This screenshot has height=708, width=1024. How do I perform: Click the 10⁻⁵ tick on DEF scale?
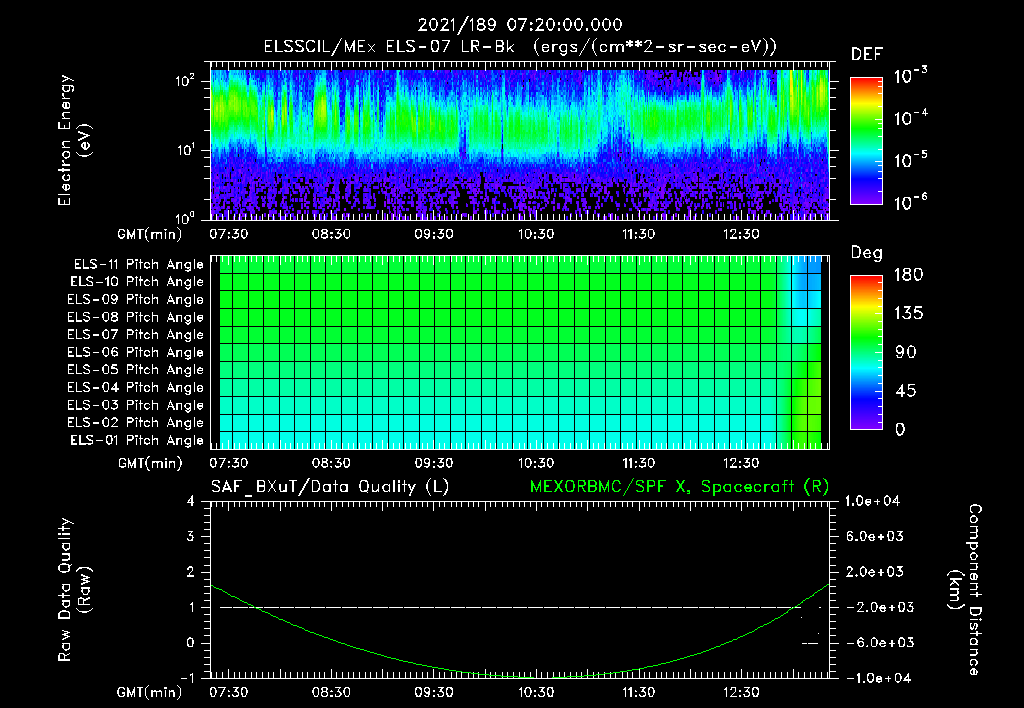[910, 160]
